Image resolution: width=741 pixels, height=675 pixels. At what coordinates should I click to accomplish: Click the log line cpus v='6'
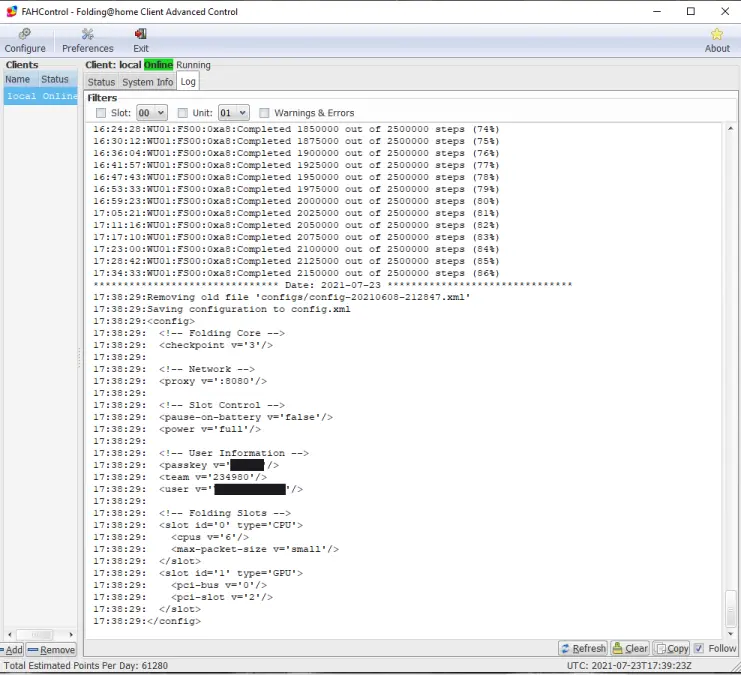point(171,537)
